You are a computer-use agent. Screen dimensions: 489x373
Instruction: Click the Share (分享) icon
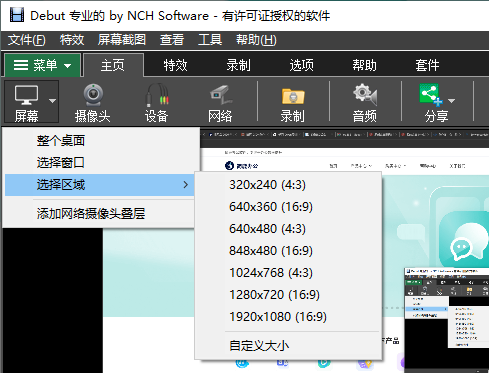431,95
